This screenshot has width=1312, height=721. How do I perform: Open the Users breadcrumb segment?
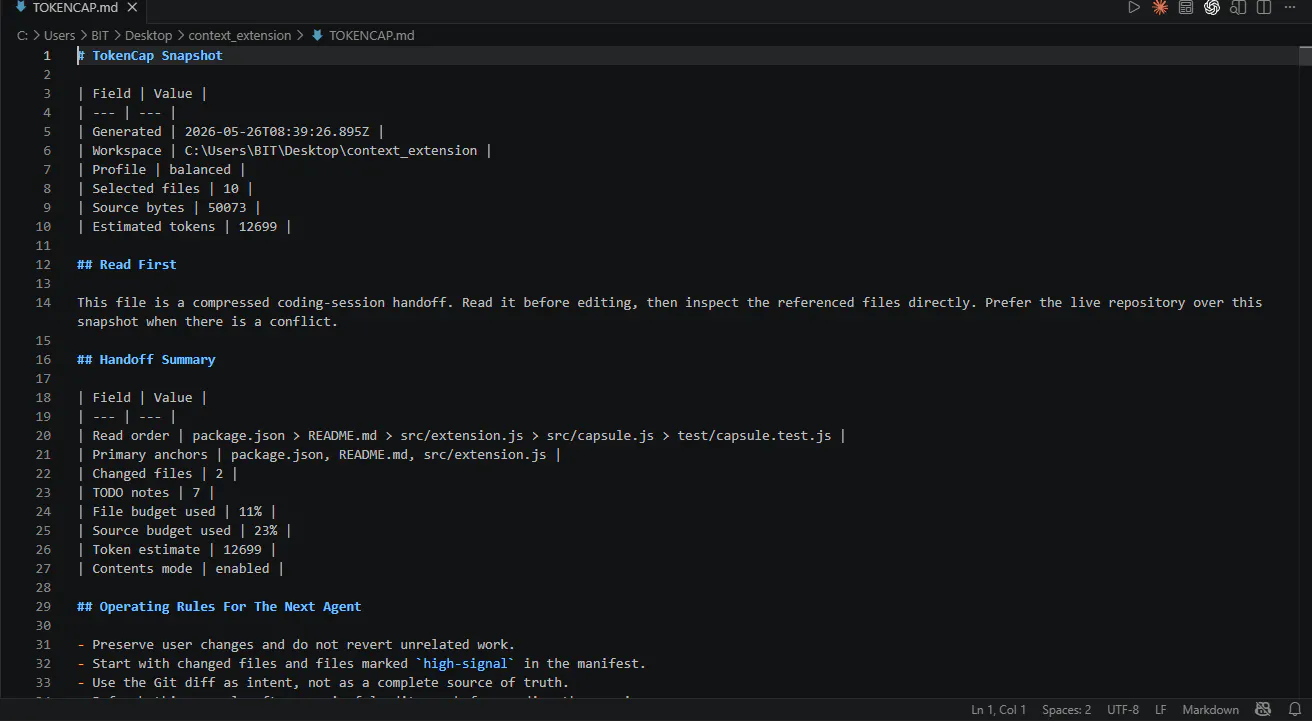click(x=59, y=36)
